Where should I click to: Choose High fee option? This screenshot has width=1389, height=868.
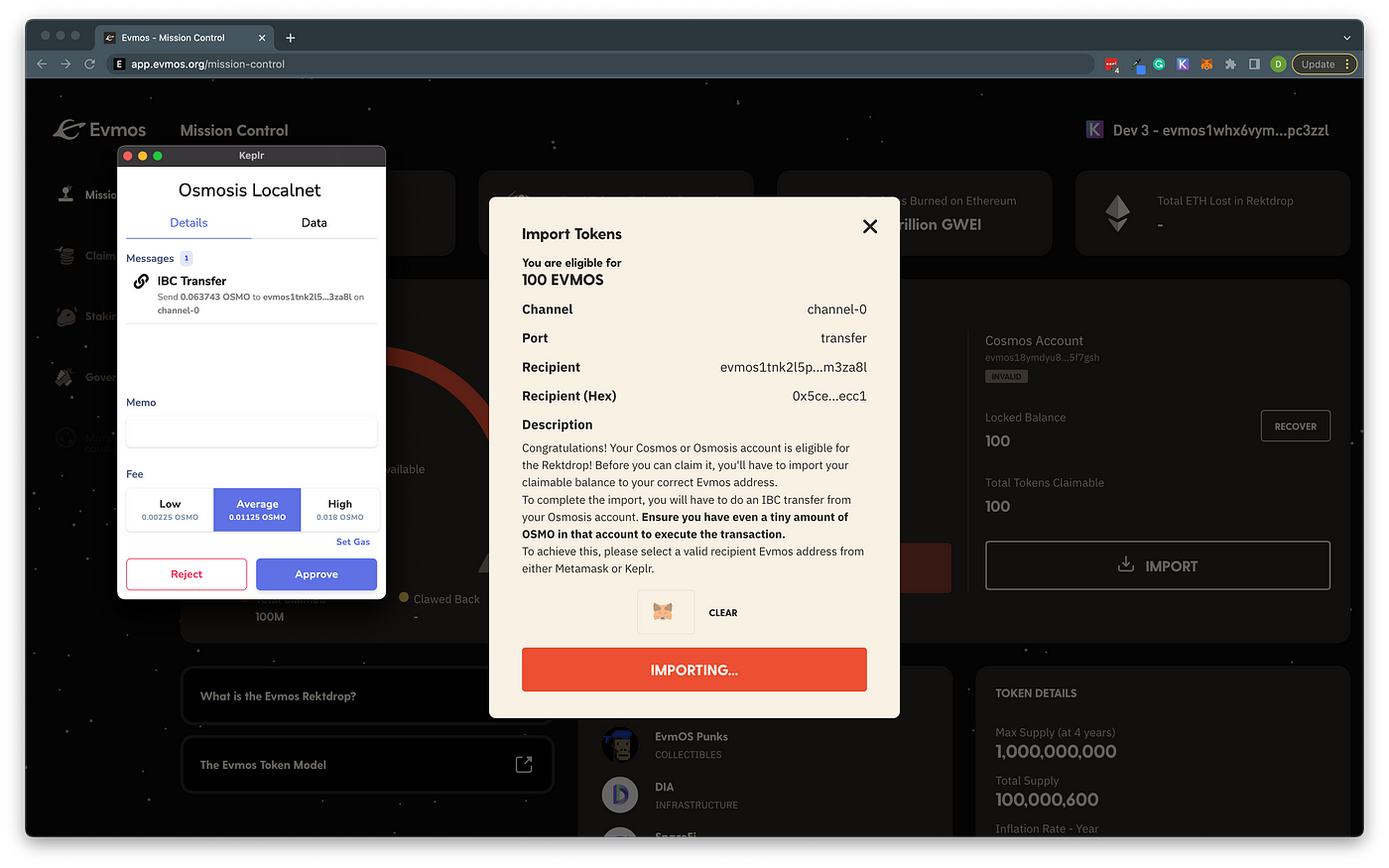coord(340,510)
